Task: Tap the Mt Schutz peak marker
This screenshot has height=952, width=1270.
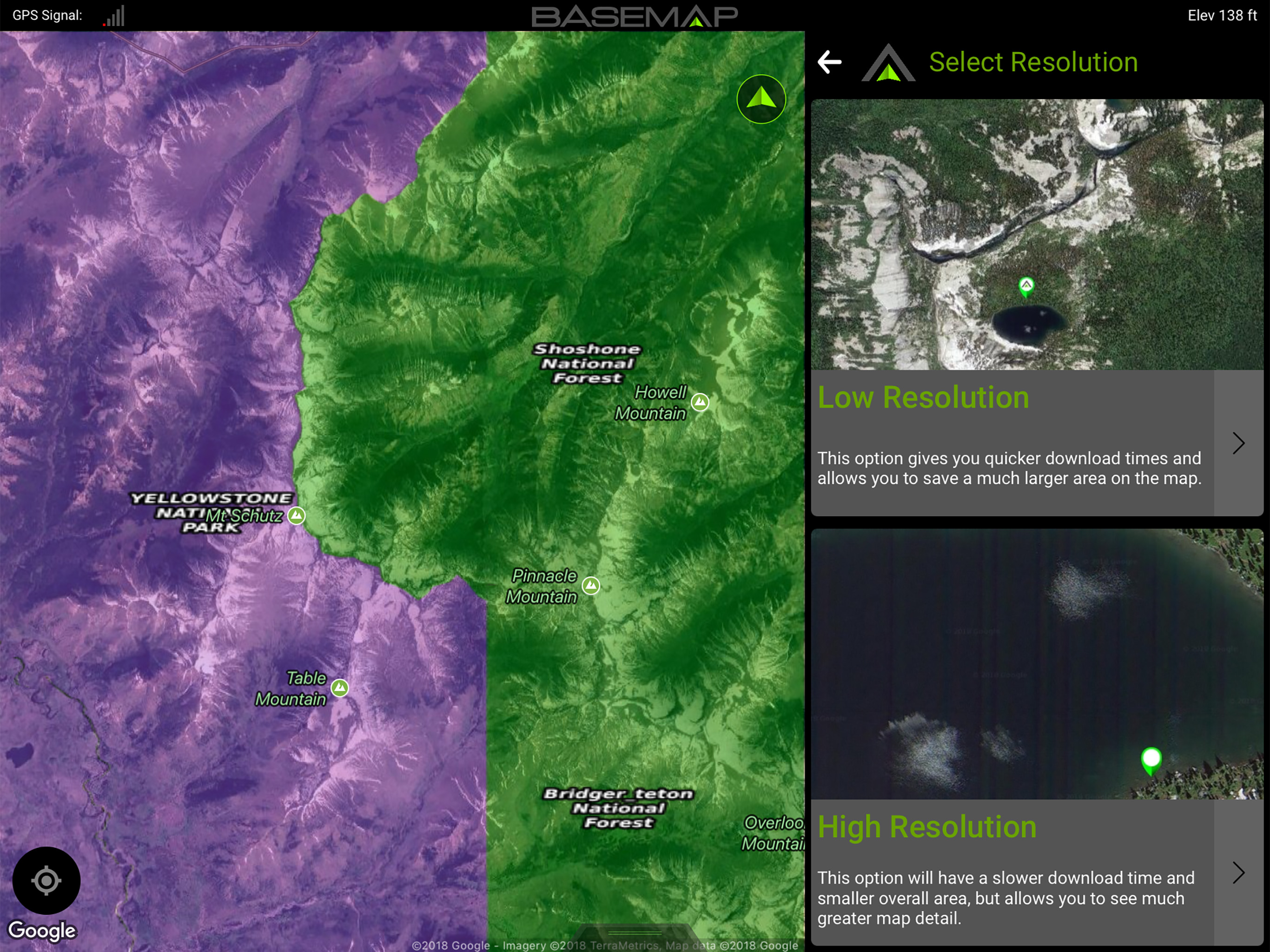Action: (x=296, y=516)
